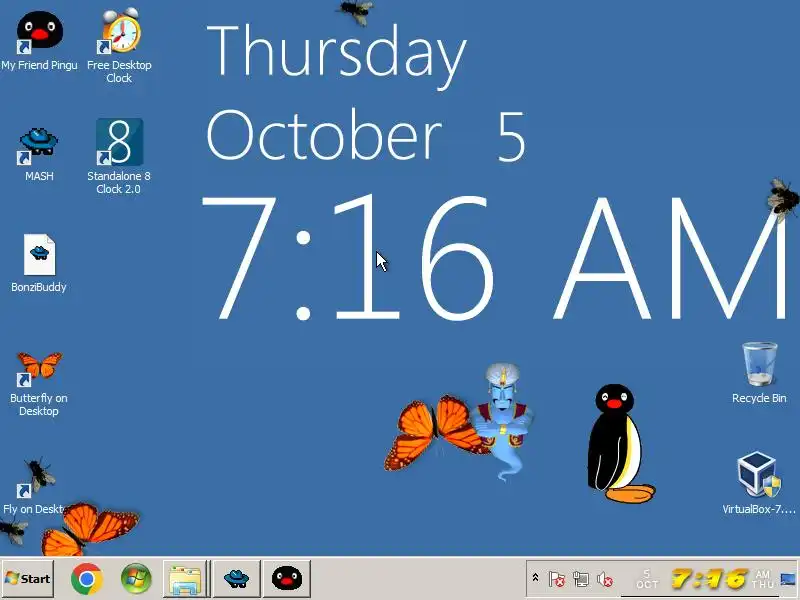
Task: Open the My Friend Pingu desktop shortcut
Action: [x=39, y=41]
